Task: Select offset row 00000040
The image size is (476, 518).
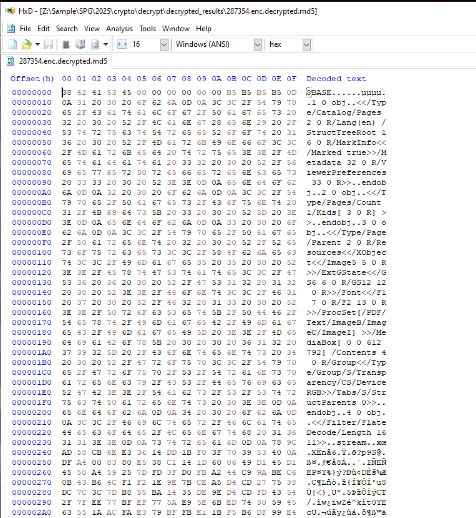Action: tap(32, 132)
